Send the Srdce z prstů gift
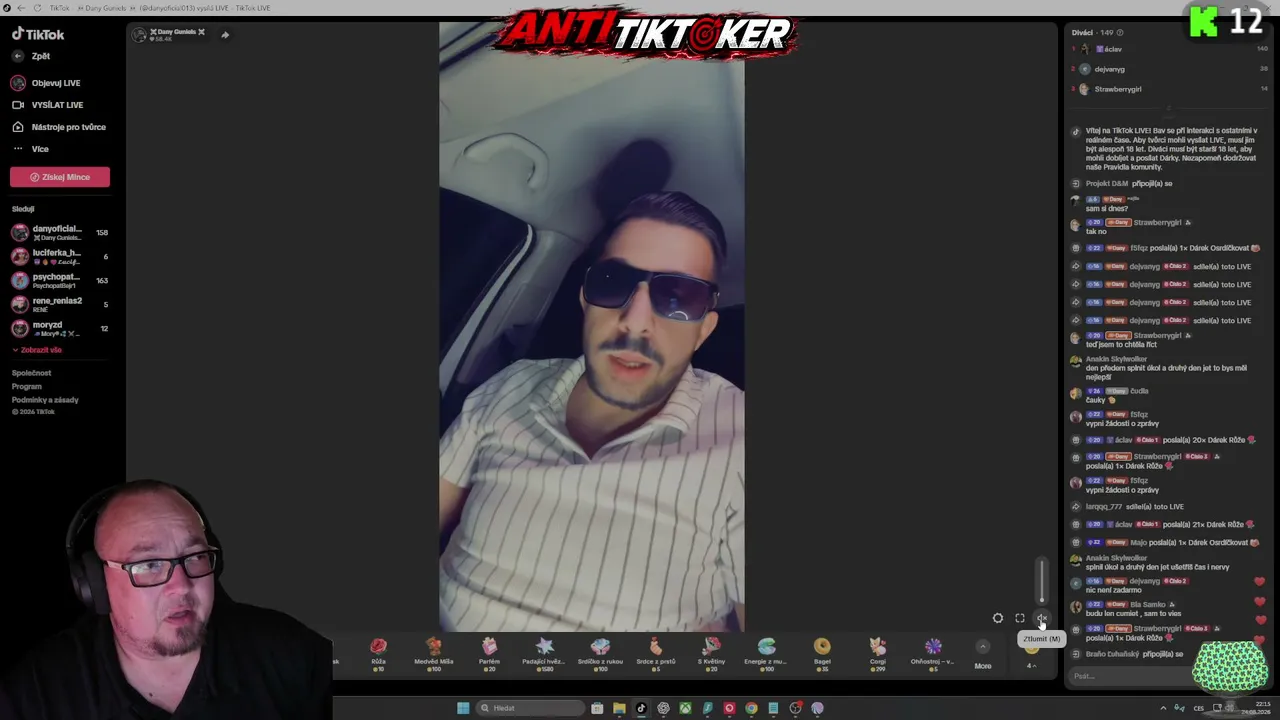1280x720 pixels. coord(656,653)
